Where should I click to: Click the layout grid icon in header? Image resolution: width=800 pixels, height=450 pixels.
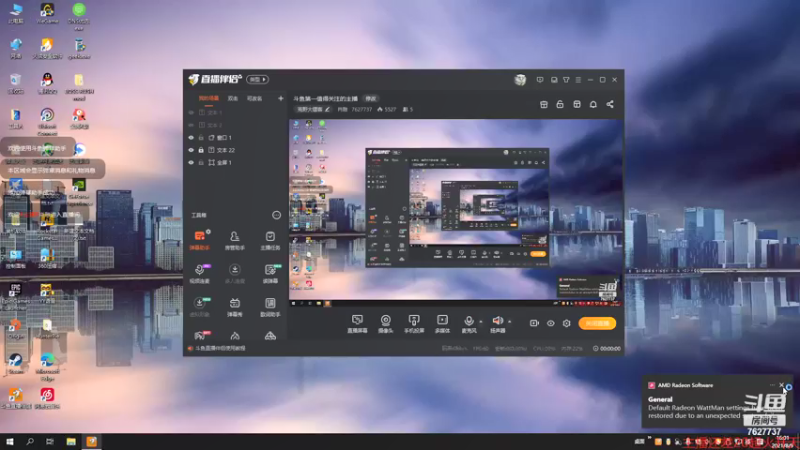544,104
